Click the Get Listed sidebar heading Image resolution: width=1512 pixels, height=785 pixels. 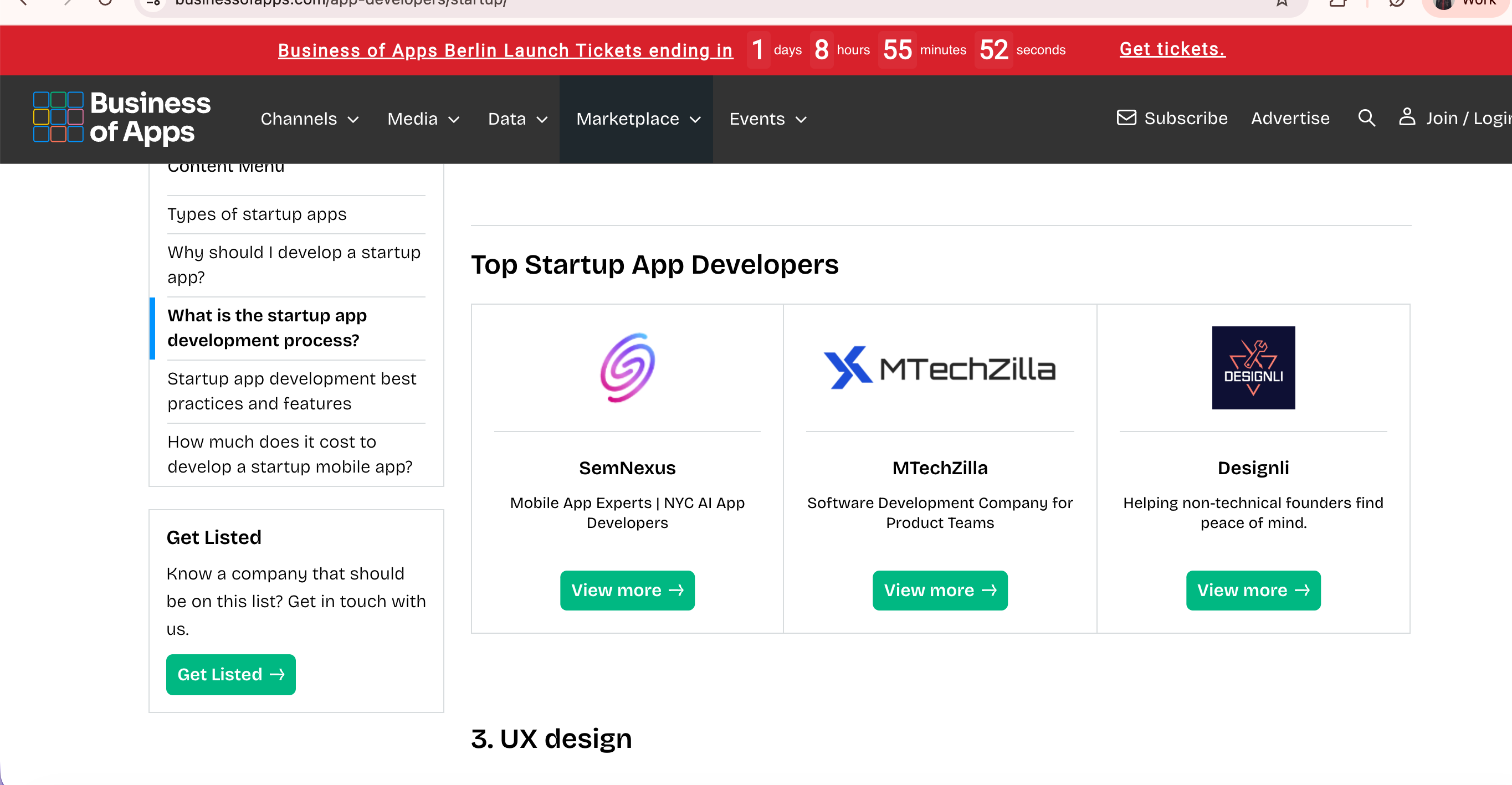(x=214, y=538)
